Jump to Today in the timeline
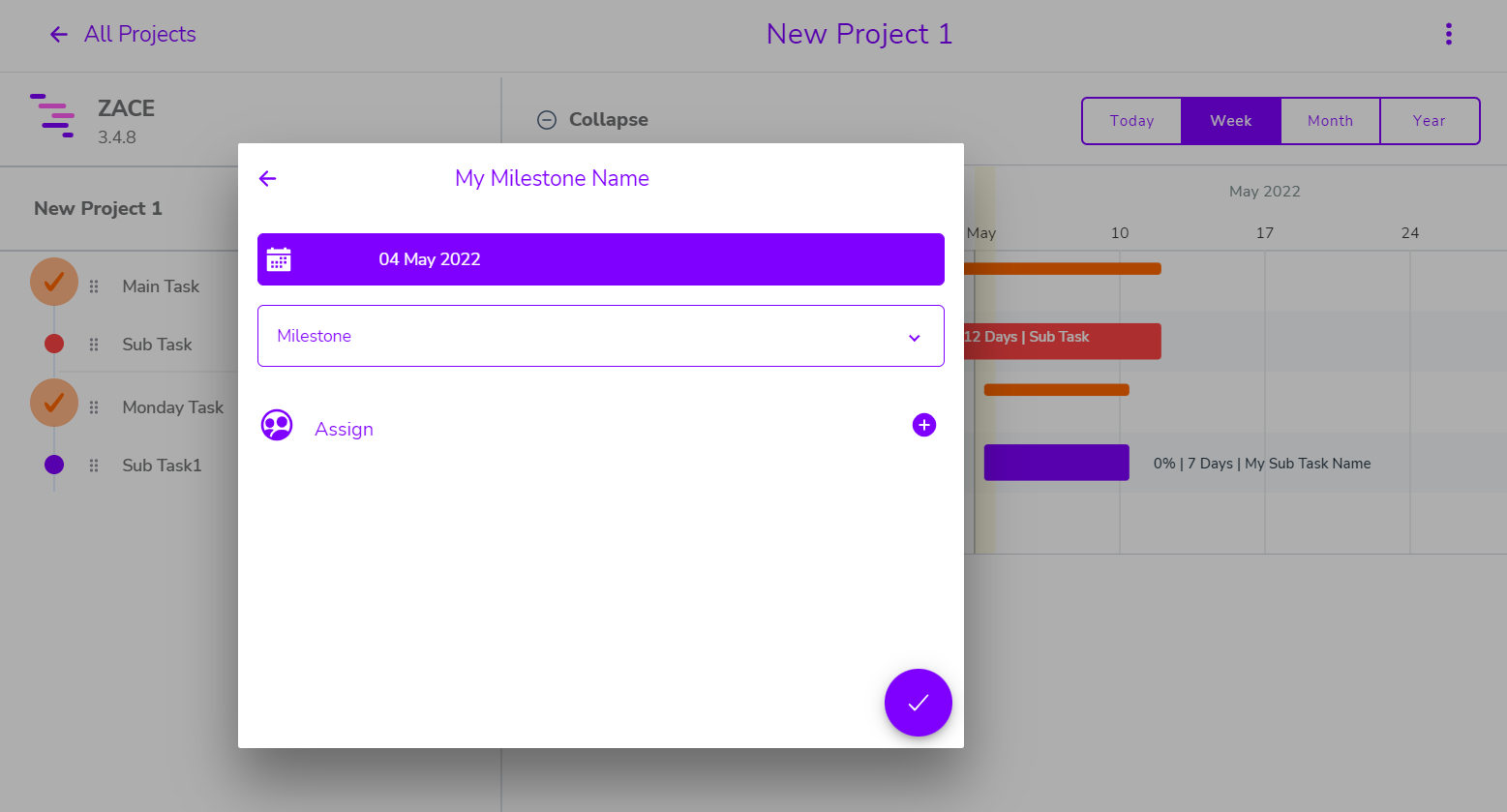1507x812 pixels. [x=1131, y=121]
